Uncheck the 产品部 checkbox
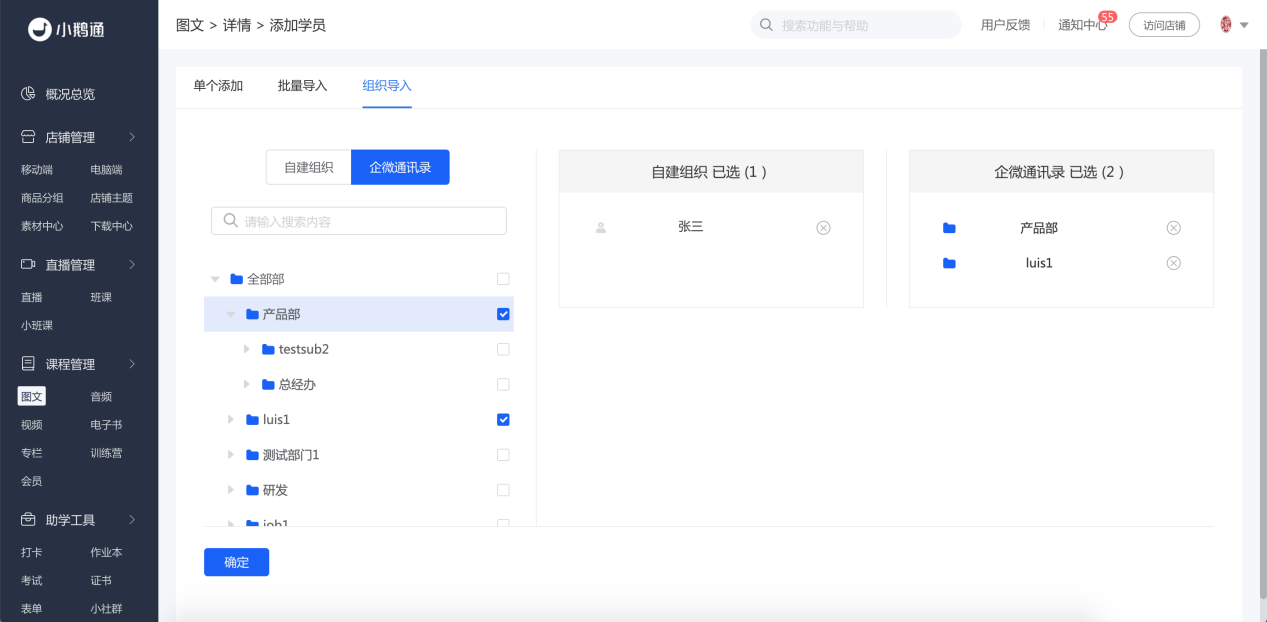 [x=503, y=314]
